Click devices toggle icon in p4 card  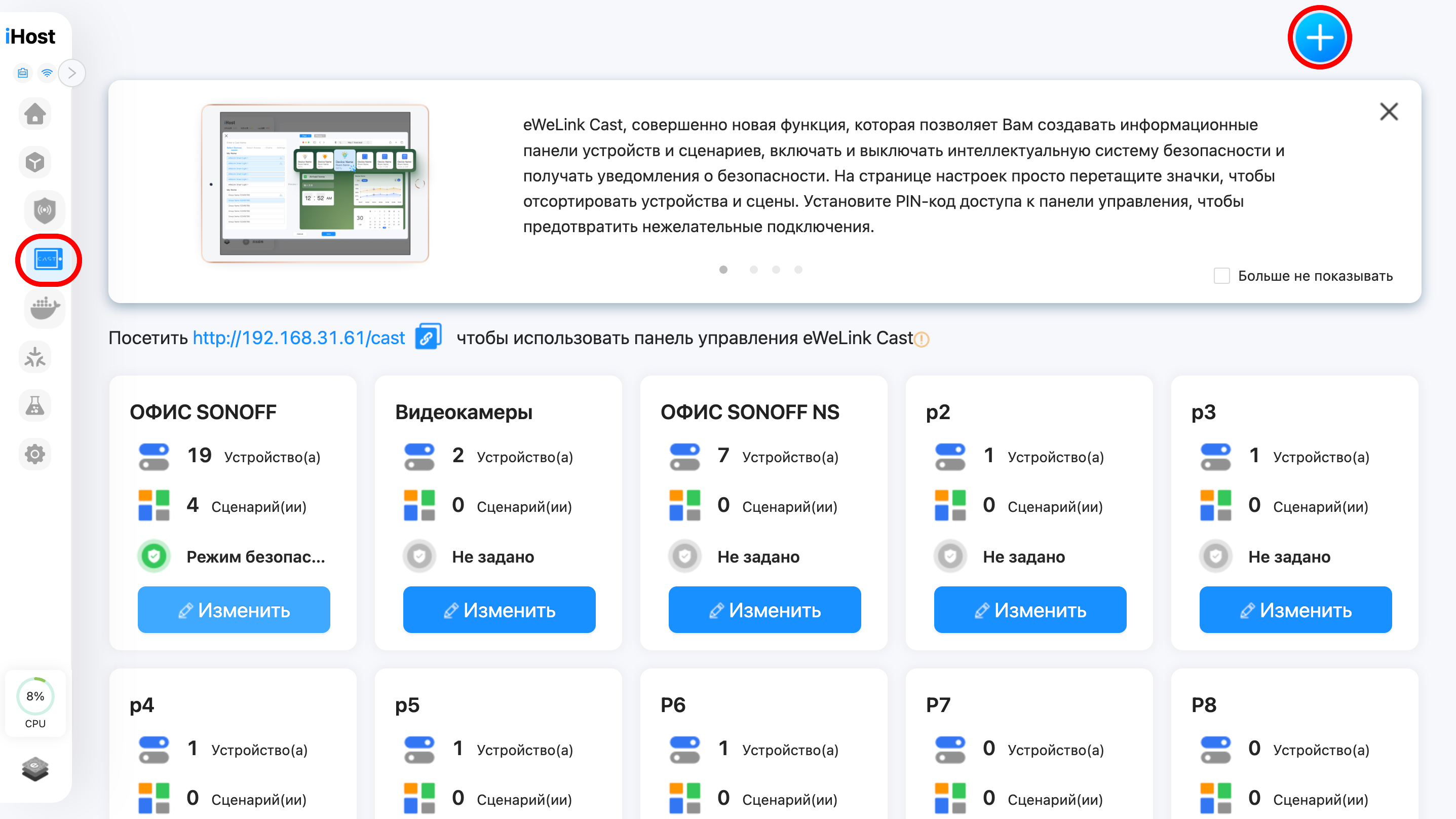tap(154, 750)
